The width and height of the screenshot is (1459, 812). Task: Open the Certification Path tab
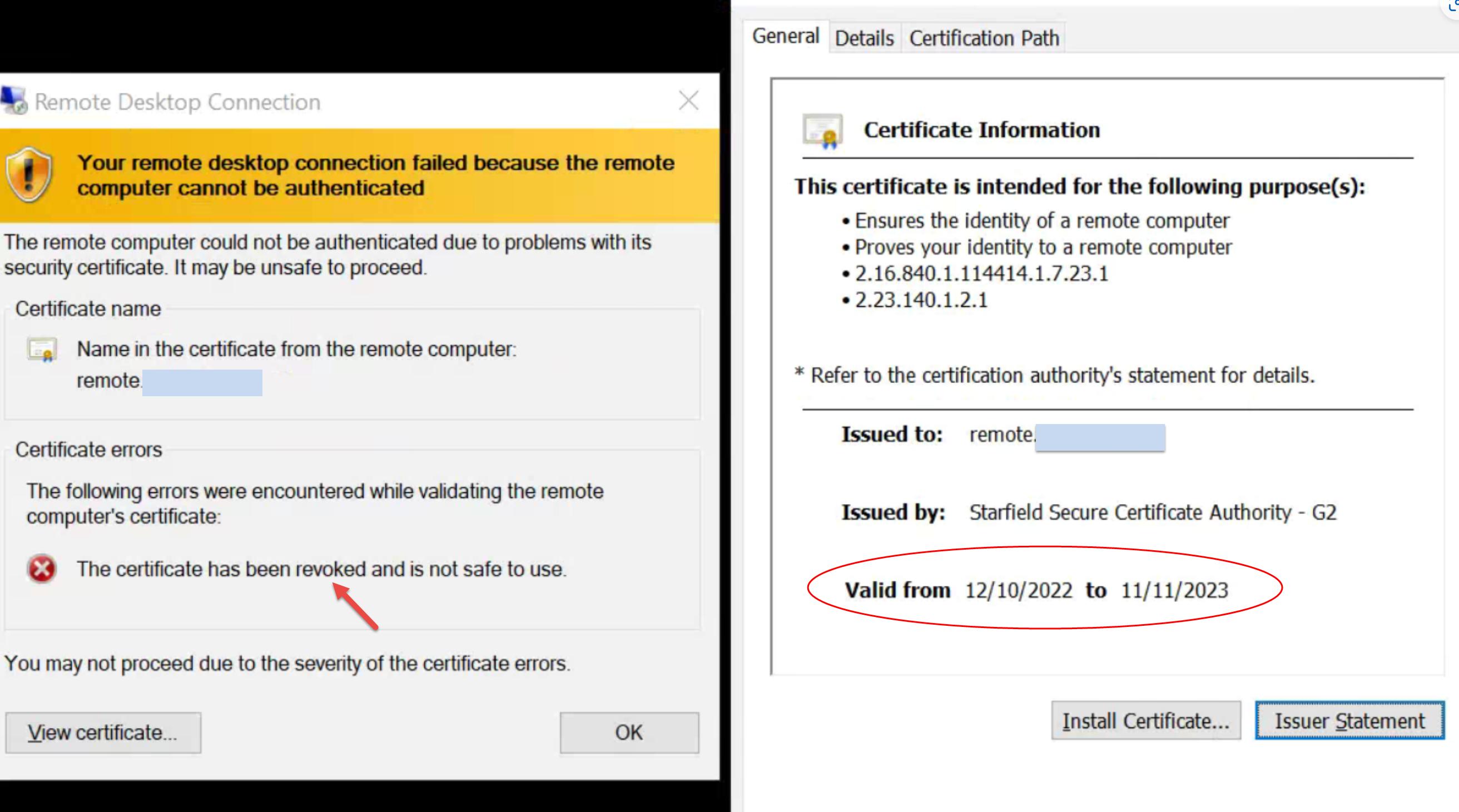pyautogui.click(x=984, y=38)
